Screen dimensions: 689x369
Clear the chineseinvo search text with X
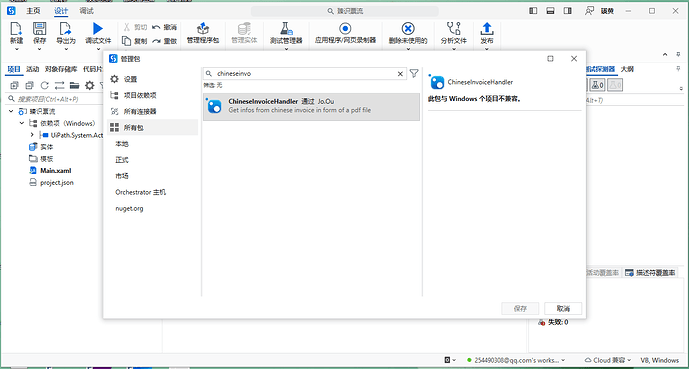(400, 74)
